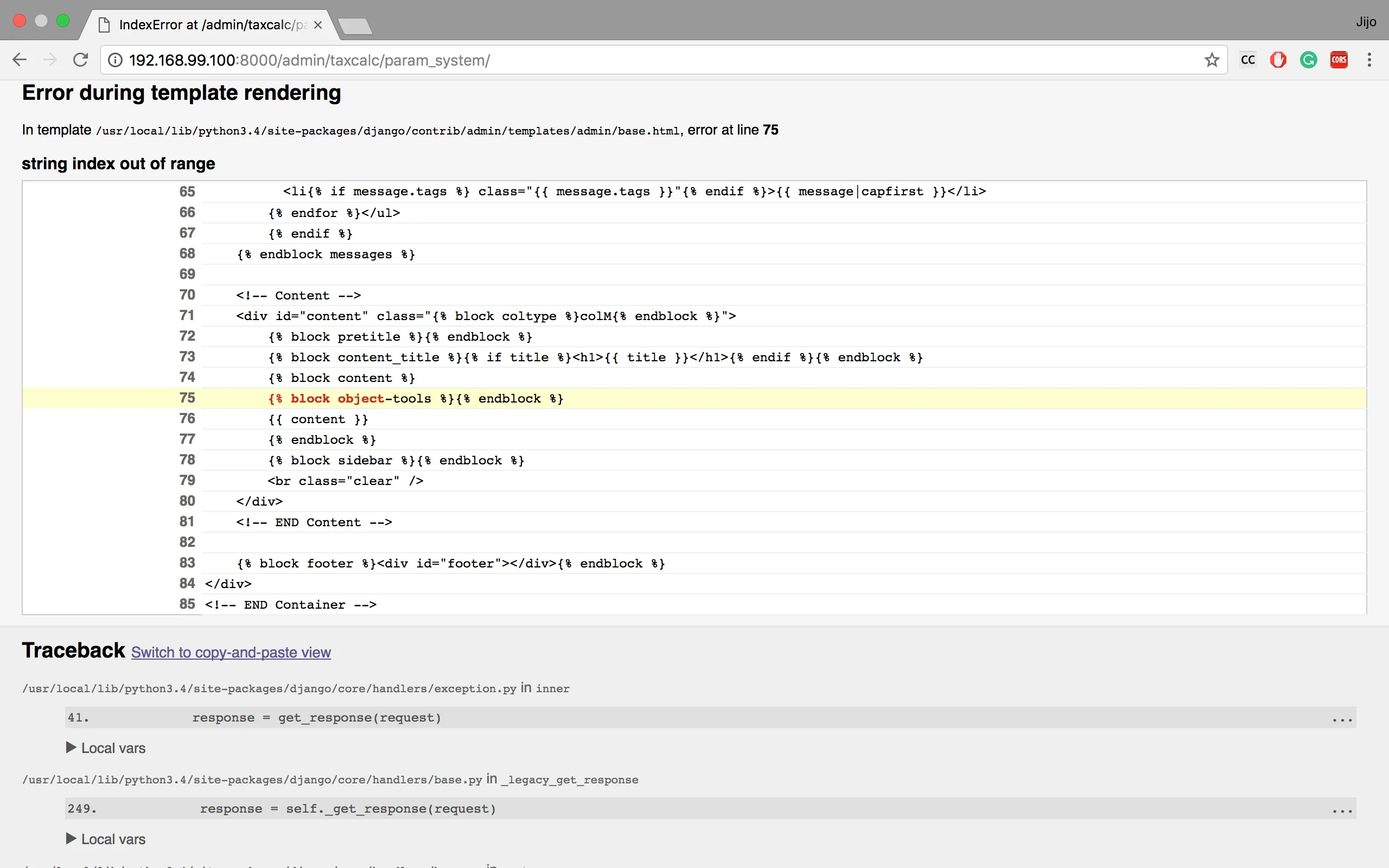Expand context of line 249 self._get_response
1389x868 pixels.
pos(1342,810)
